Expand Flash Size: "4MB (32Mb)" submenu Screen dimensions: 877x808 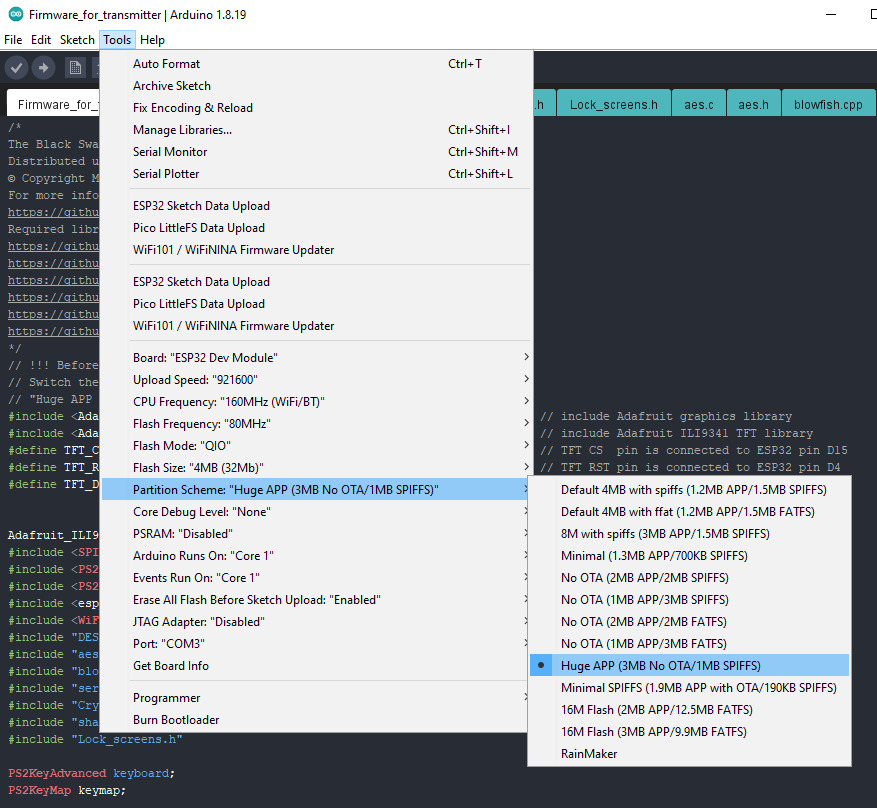click(316, 467)
